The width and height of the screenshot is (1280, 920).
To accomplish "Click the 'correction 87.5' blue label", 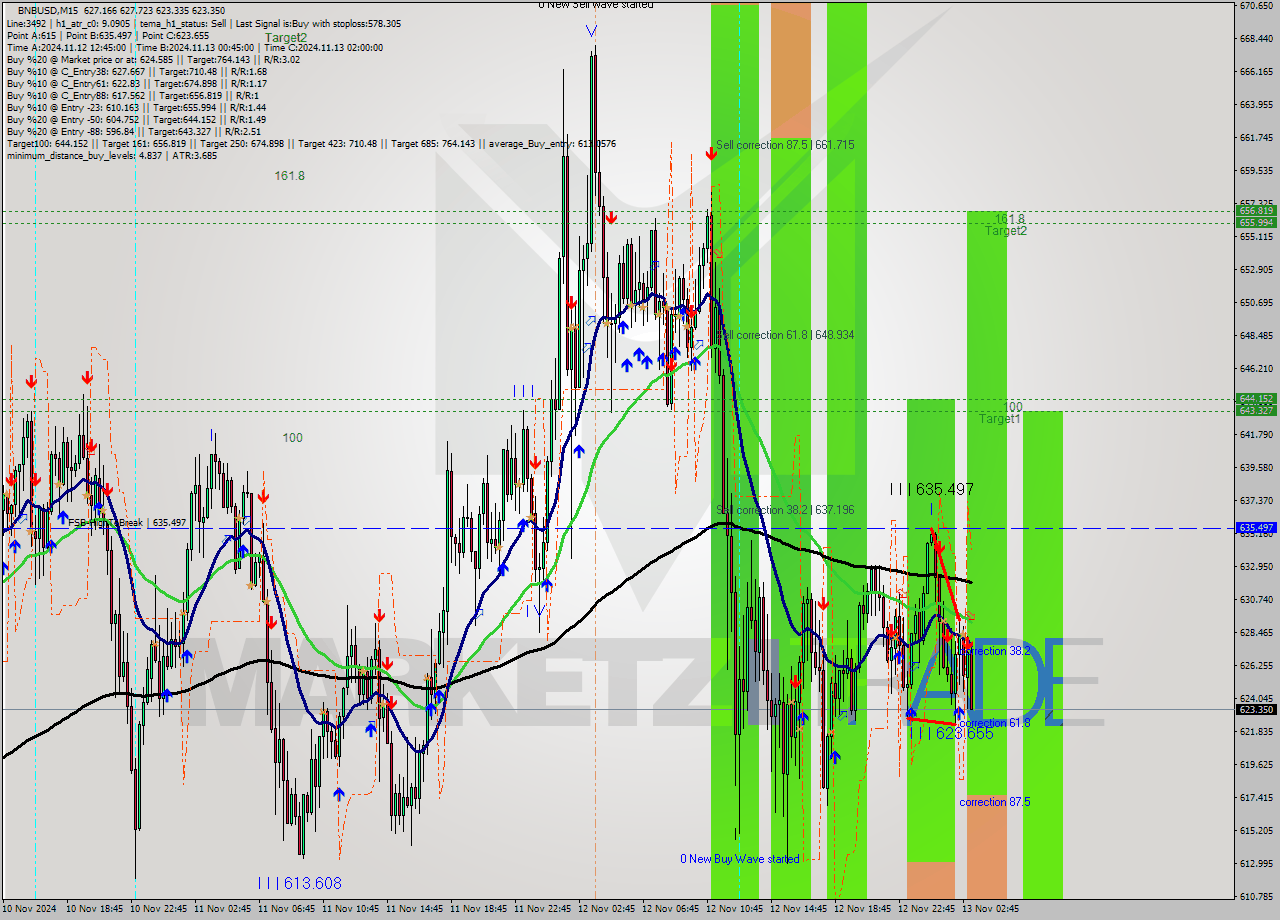I will coord(995,802).
